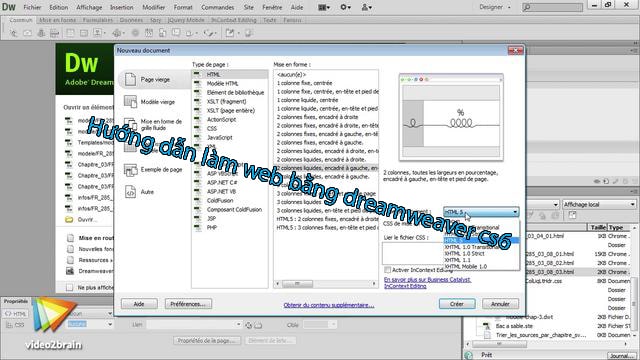Screen dimensions: 640x360
Task: Click the layout preview thumbnail
Action: (451, 118)
